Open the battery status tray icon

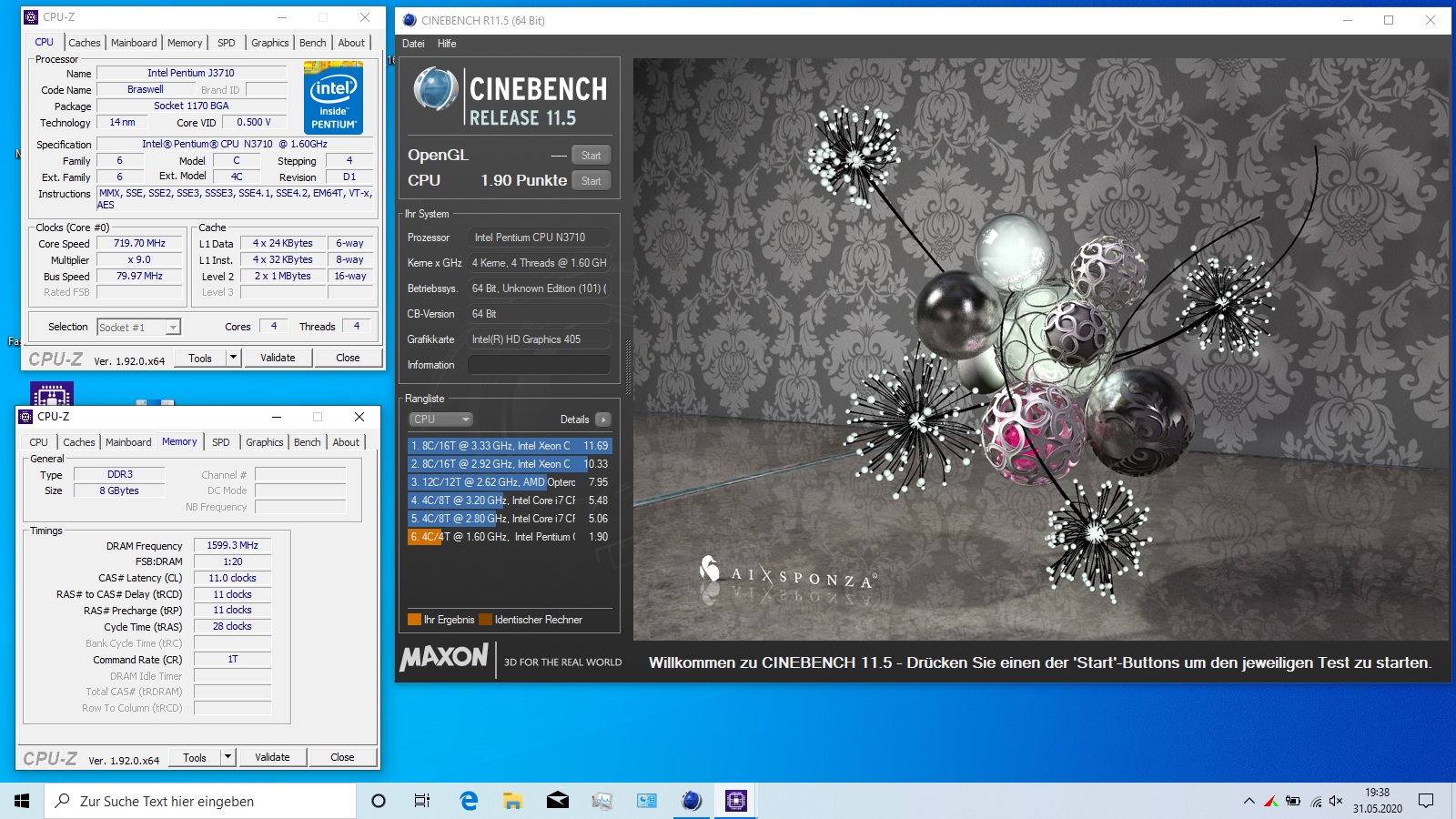click(x=1293, y=801)
